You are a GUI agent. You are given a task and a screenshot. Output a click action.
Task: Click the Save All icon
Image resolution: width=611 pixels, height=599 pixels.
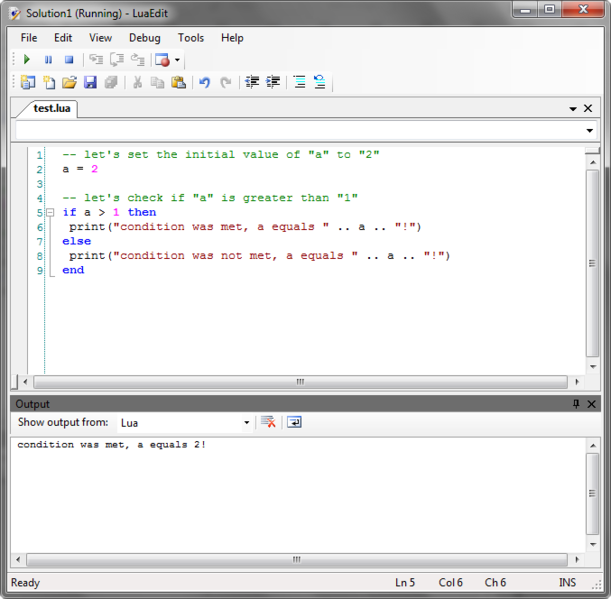coord(111,82)
